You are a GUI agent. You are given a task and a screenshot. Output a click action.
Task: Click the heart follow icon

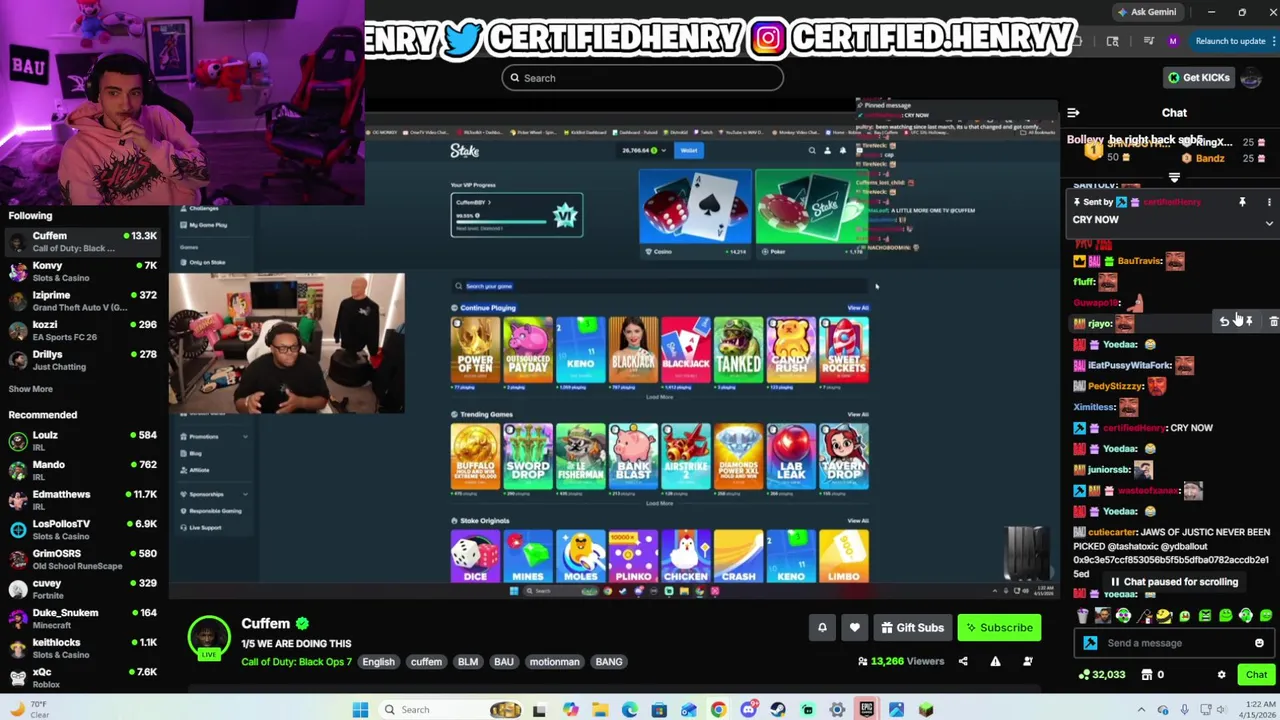coord(854,628)
